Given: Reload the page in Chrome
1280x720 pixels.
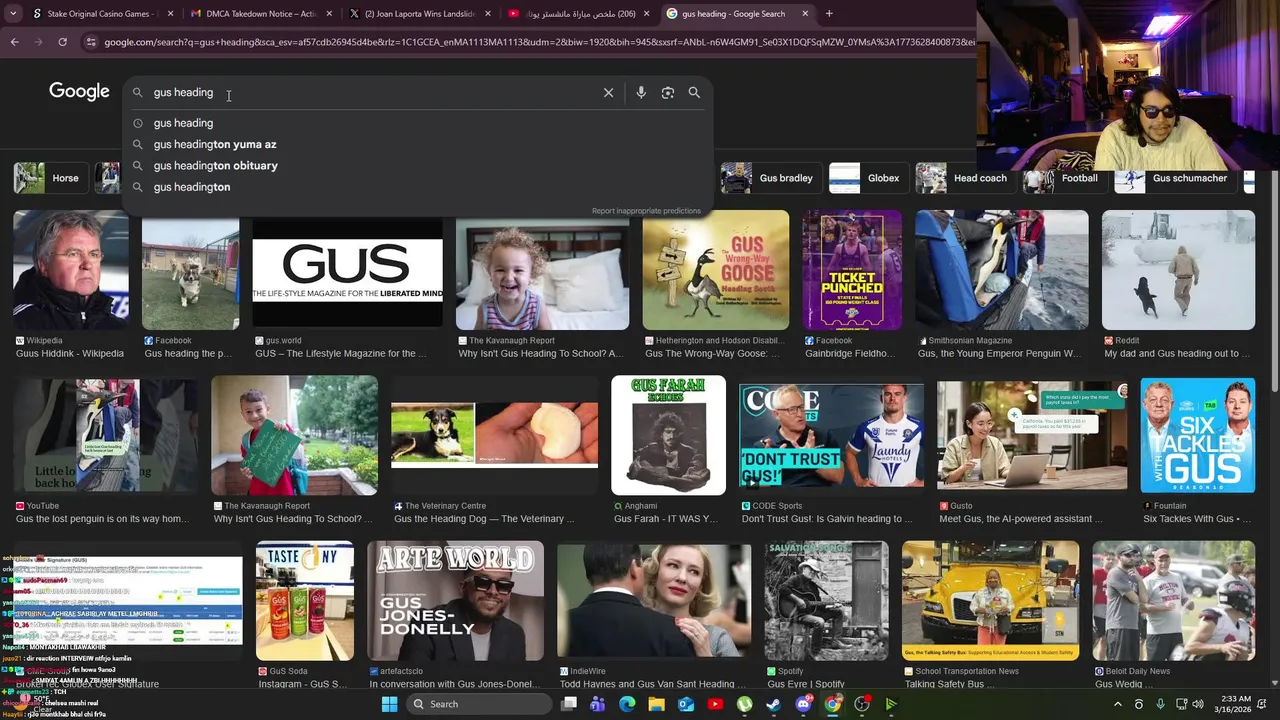Looking at the screenshot, I should tap(62, 42).
